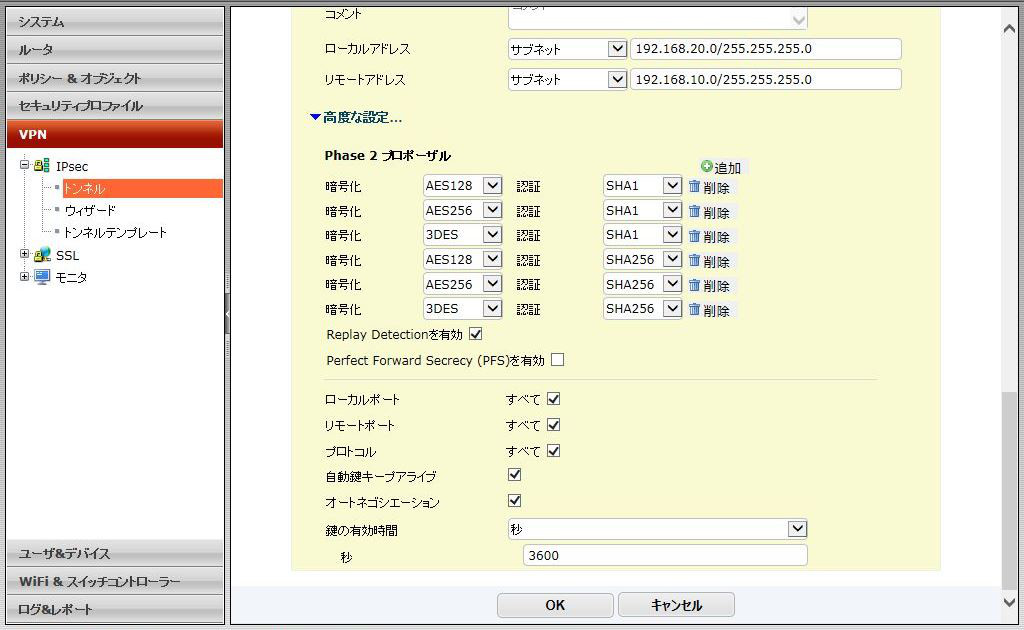1024x630 pixels.
Task: Click trash icon on last 3DES SHA256 row
Action: [694, 309]
